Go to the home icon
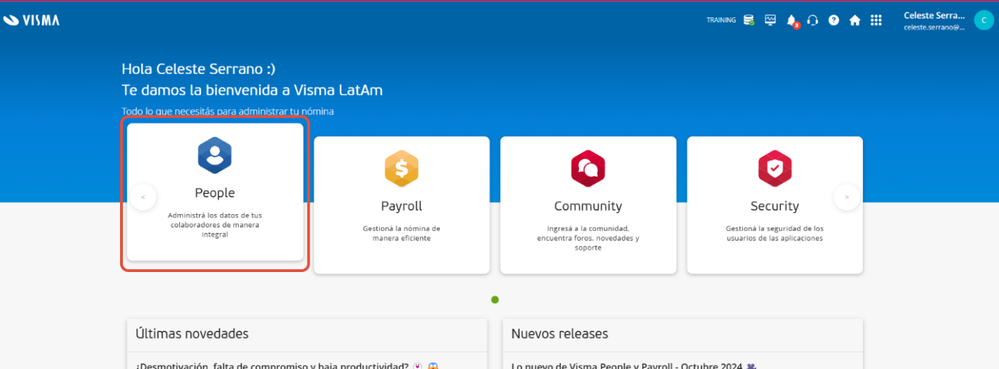Image resolution: width=999 pixels, height=369 pixels. pyautogui.click(x=855, y=20)
